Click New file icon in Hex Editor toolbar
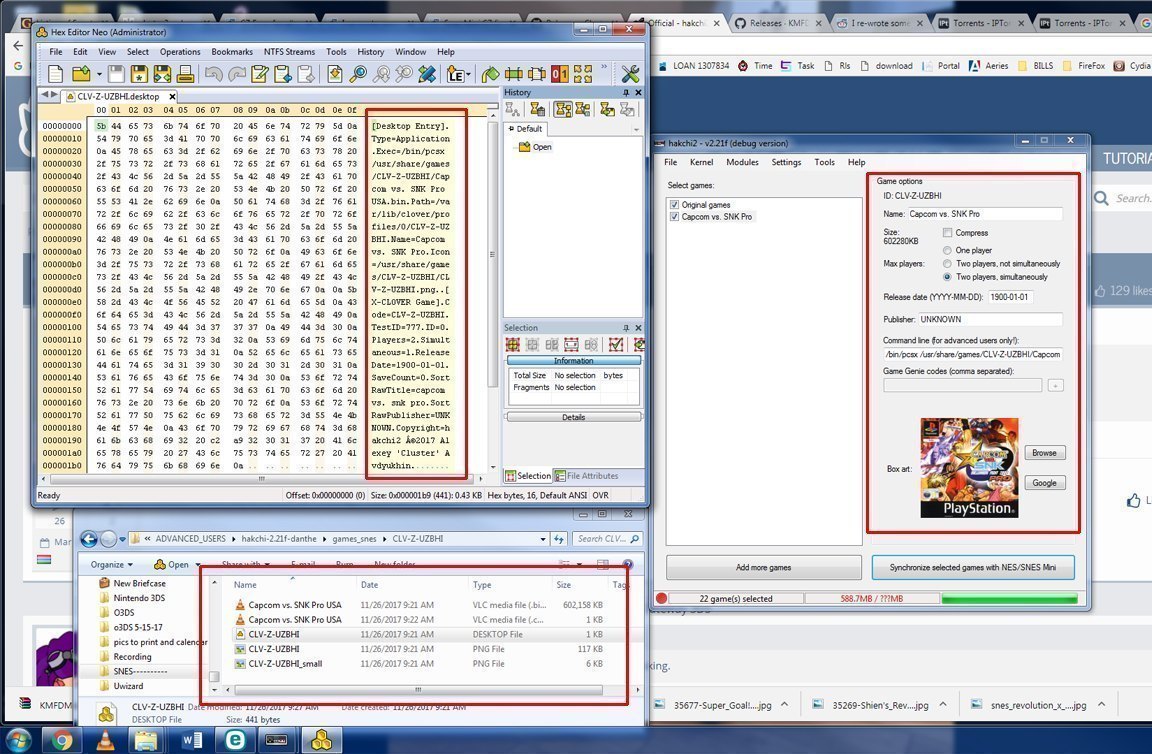The image size is (1152, 754). coord(55,73)
